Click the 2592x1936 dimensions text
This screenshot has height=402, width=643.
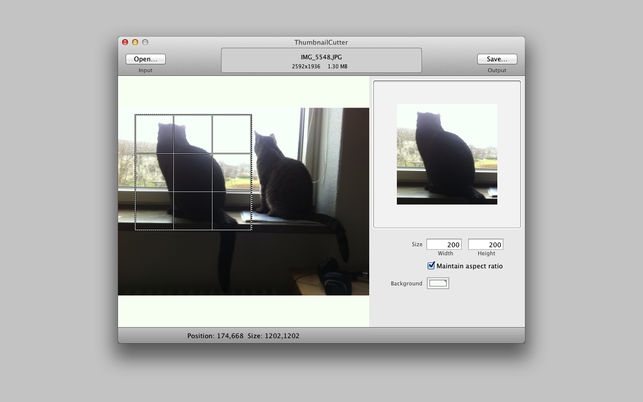click(306, 66)
